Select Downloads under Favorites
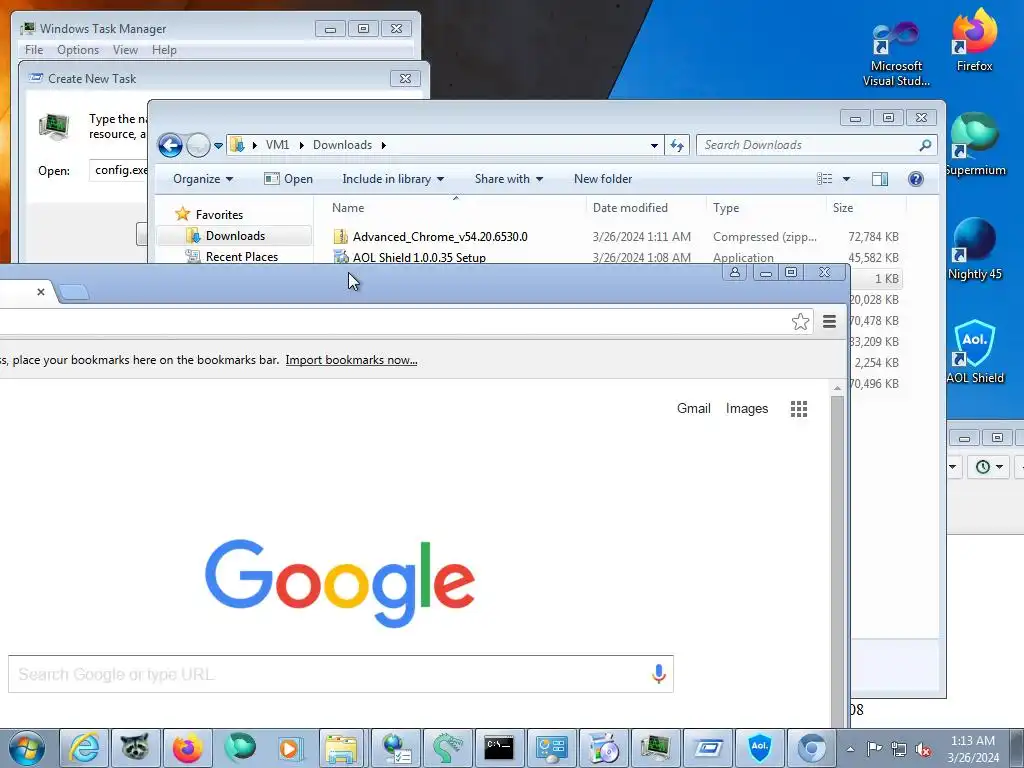The image size is (1024, 768). click(x=234, y=236)
